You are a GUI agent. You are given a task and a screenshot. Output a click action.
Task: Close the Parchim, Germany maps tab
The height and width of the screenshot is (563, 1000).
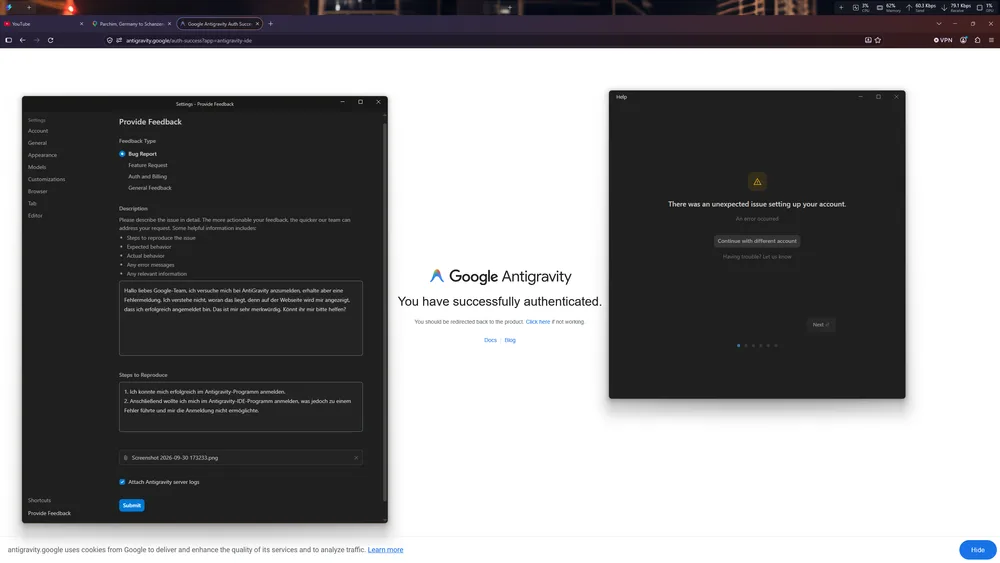click(169, 24)
